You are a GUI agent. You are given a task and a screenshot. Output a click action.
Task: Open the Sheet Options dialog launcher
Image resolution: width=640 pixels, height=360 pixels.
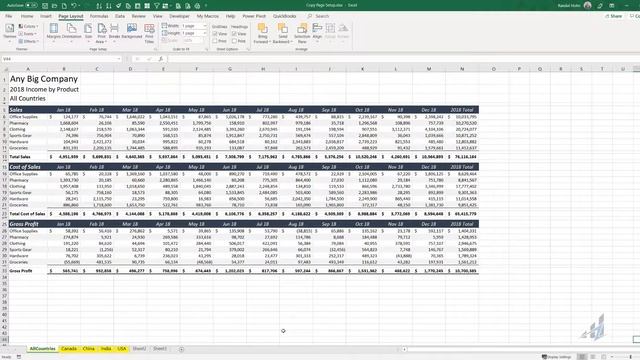click(x=248, y=49)
